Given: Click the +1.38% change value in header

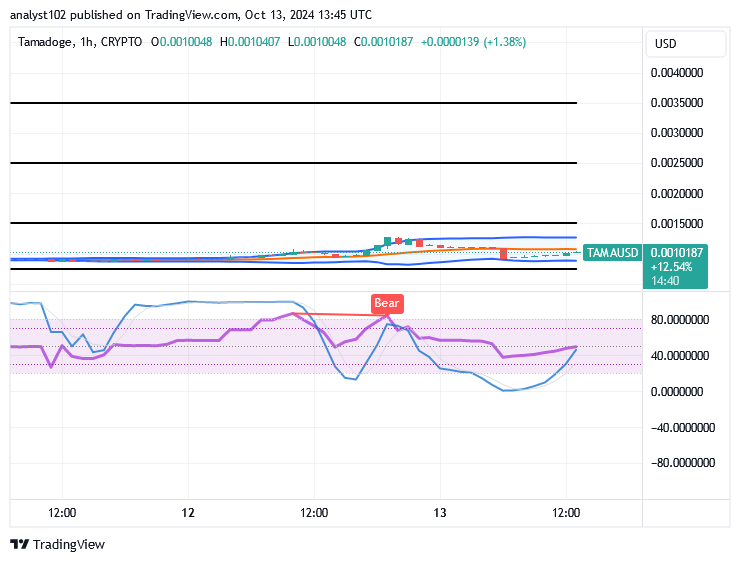Looking at the screenshot, I should 505,42.
